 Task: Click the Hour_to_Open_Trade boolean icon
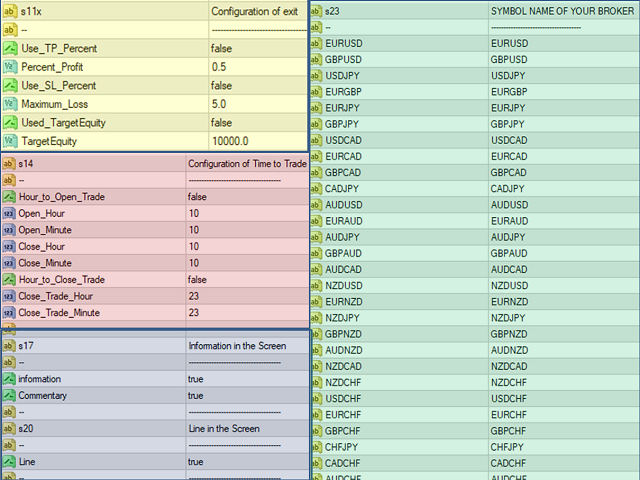9,197
